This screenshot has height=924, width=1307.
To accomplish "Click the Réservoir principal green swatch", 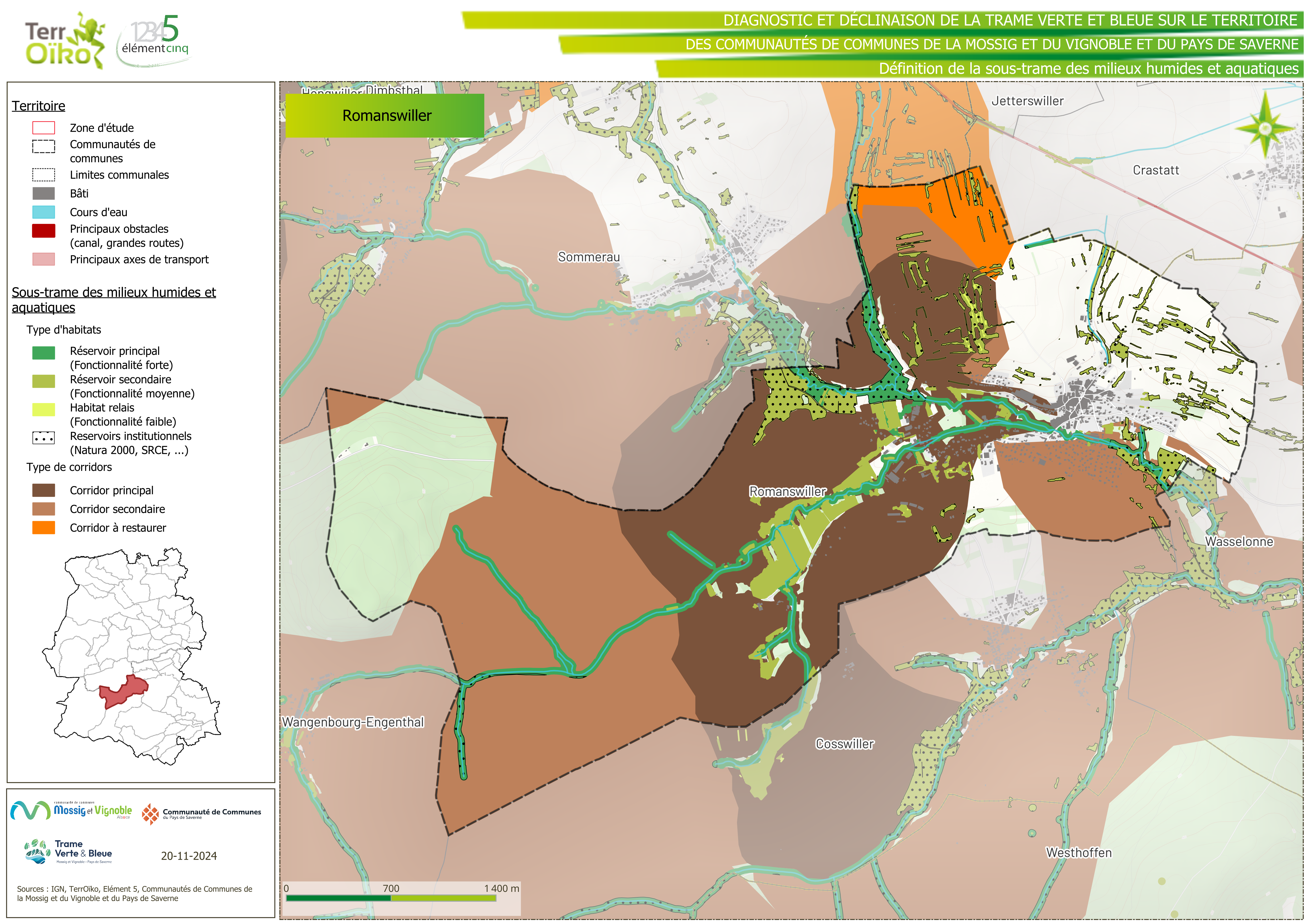I will tap(43, 353).
